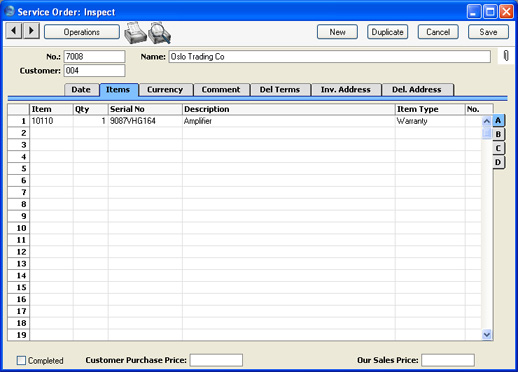Select row number 19 header
The height and width of the screenshot is (372, 518).
[19, 335]
